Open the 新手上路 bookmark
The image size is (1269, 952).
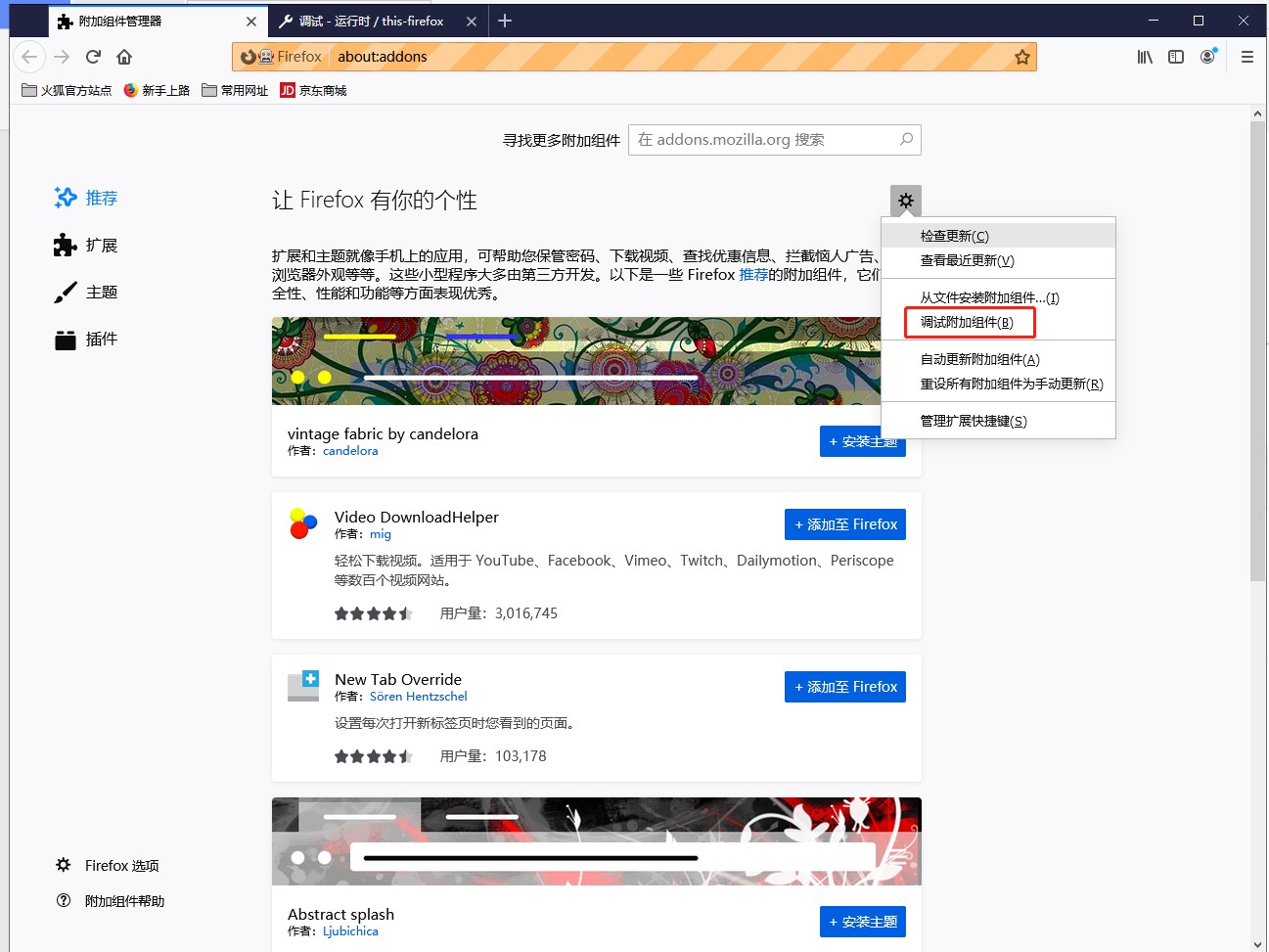157,90
